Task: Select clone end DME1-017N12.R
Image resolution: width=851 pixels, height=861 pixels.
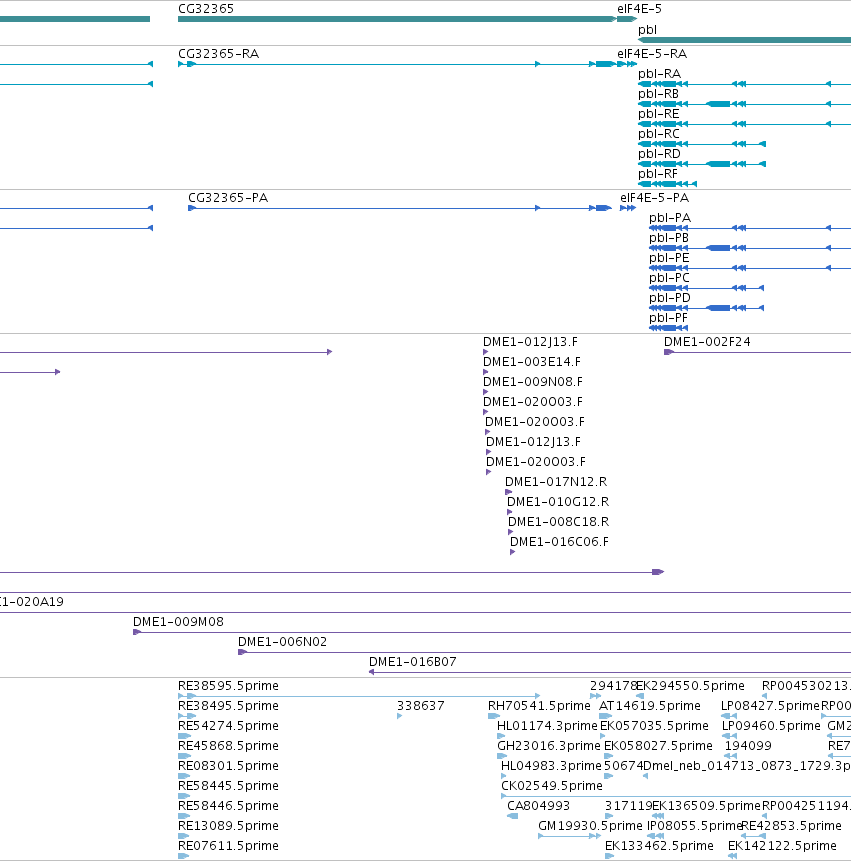Action: (556, 482)
